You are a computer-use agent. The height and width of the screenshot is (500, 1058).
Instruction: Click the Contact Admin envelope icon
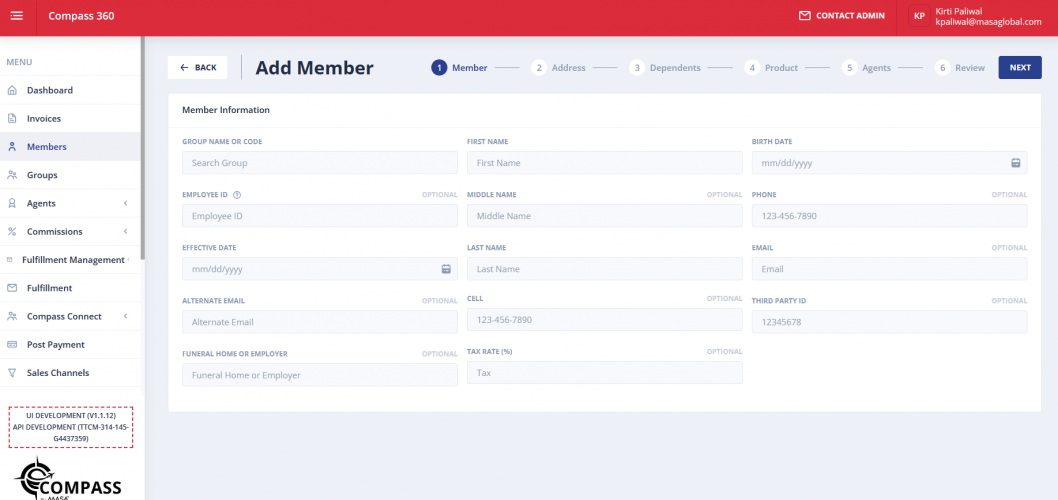click(x=804, y=16)
